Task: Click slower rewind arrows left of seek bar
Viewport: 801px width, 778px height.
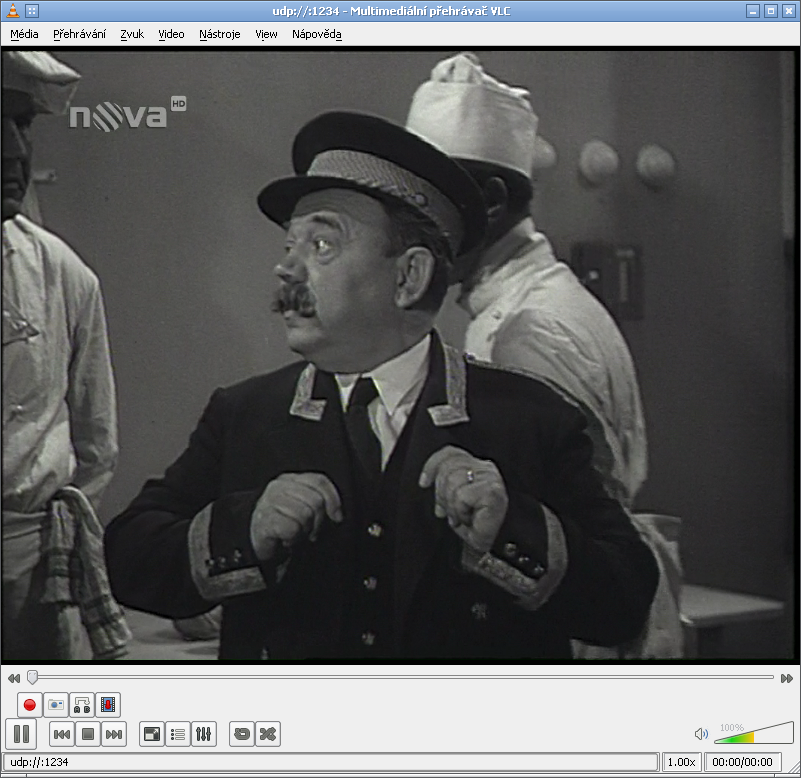Action: (x=14, y=678)
